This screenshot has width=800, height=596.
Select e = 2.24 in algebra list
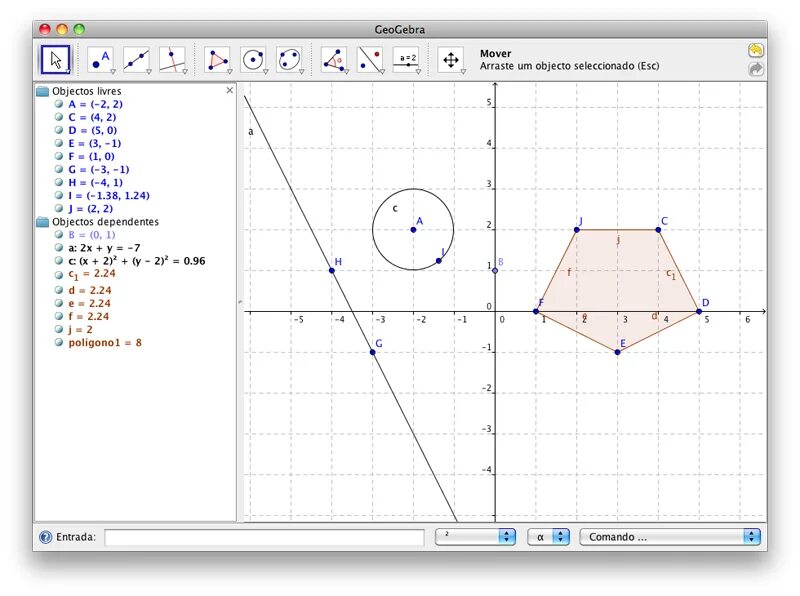tap(89, 303)
